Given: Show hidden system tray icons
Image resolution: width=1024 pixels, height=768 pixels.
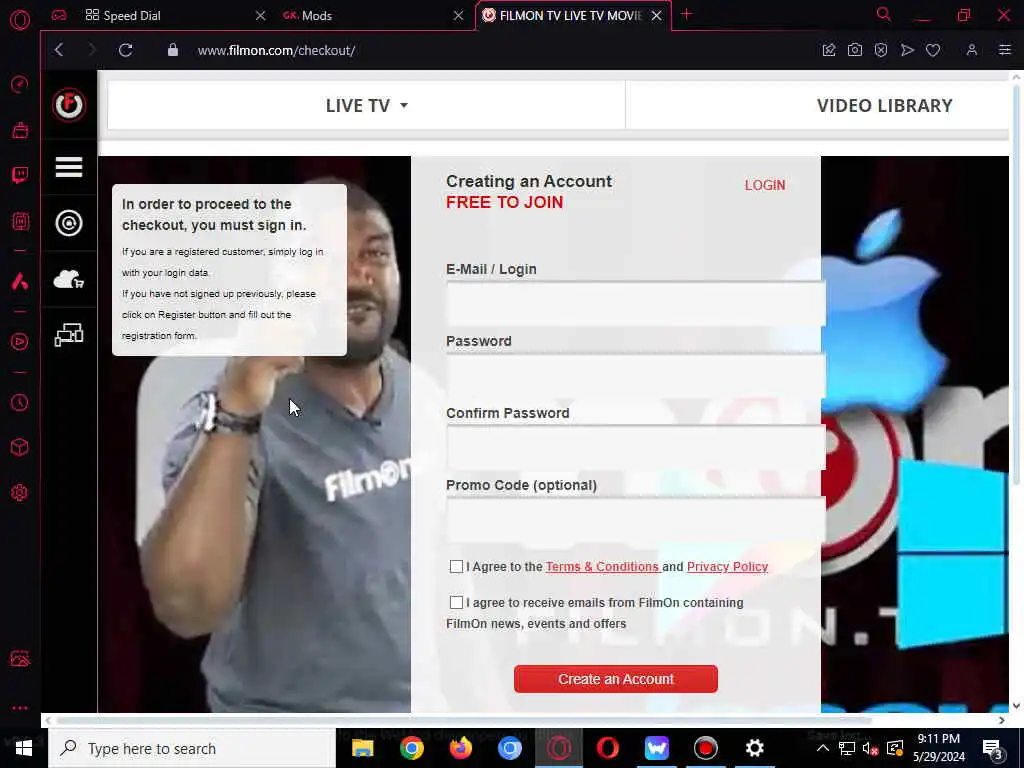Looking at the screenshot, I should tap(822, 748).
